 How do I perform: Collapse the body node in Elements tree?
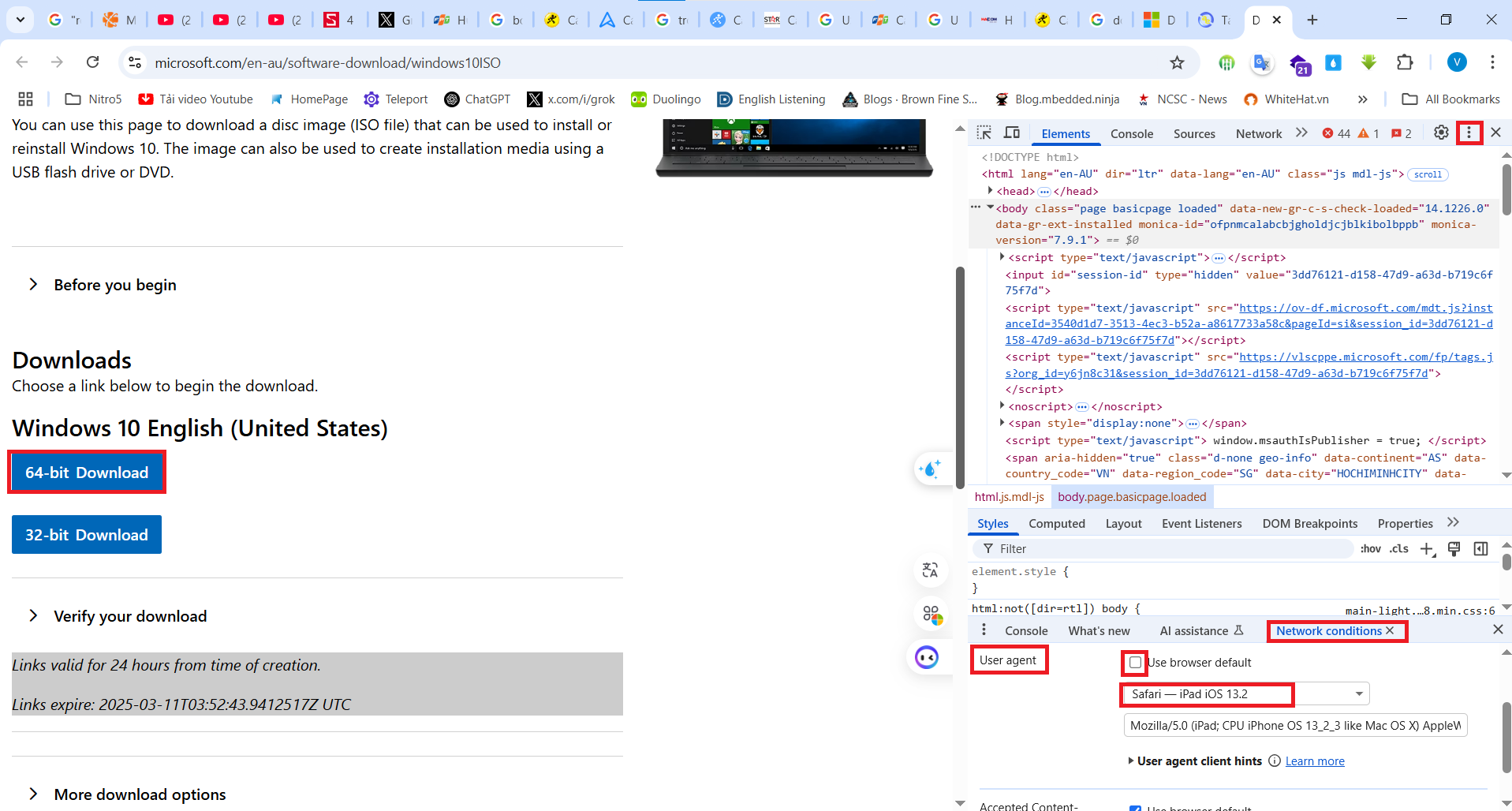[x=990, y=207]
